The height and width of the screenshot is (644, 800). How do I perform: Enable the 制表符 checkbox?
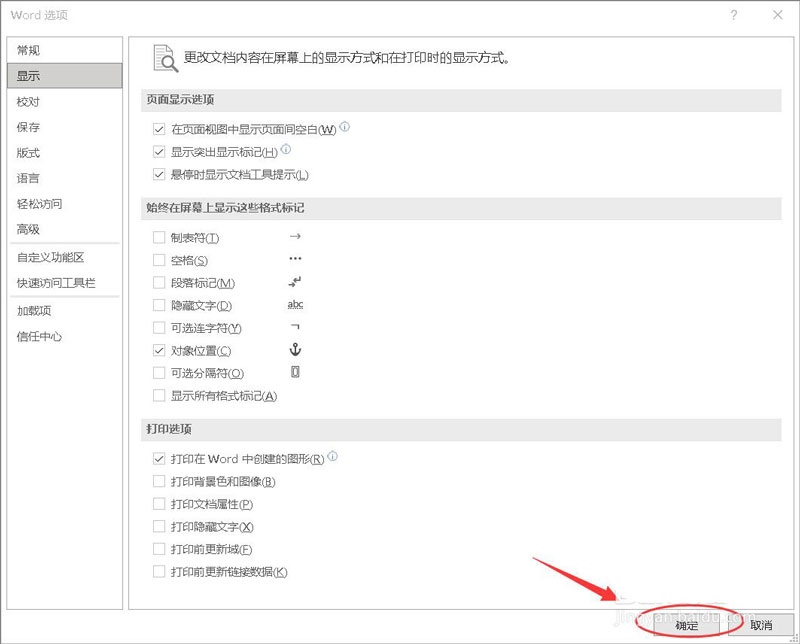click(x=158, y=236)
